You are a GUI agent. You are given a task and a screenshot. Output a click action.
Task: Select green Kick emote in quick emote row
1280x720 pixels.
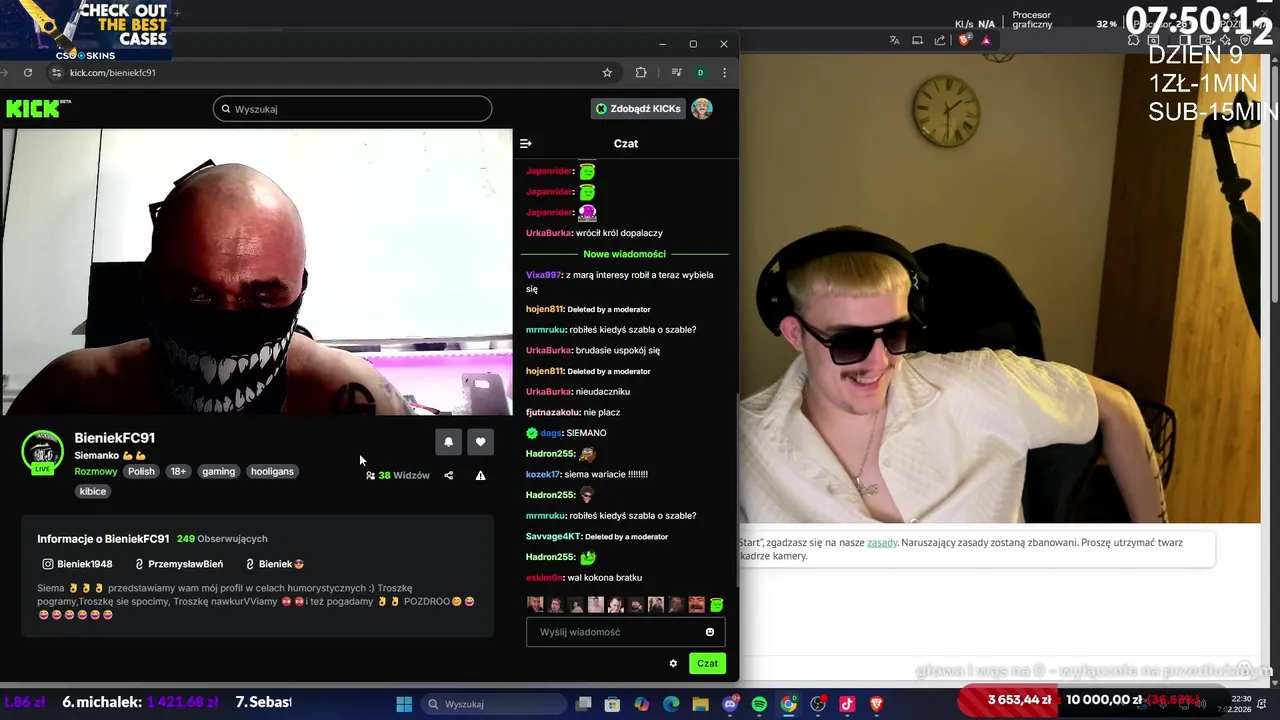(x=716, y=605)
